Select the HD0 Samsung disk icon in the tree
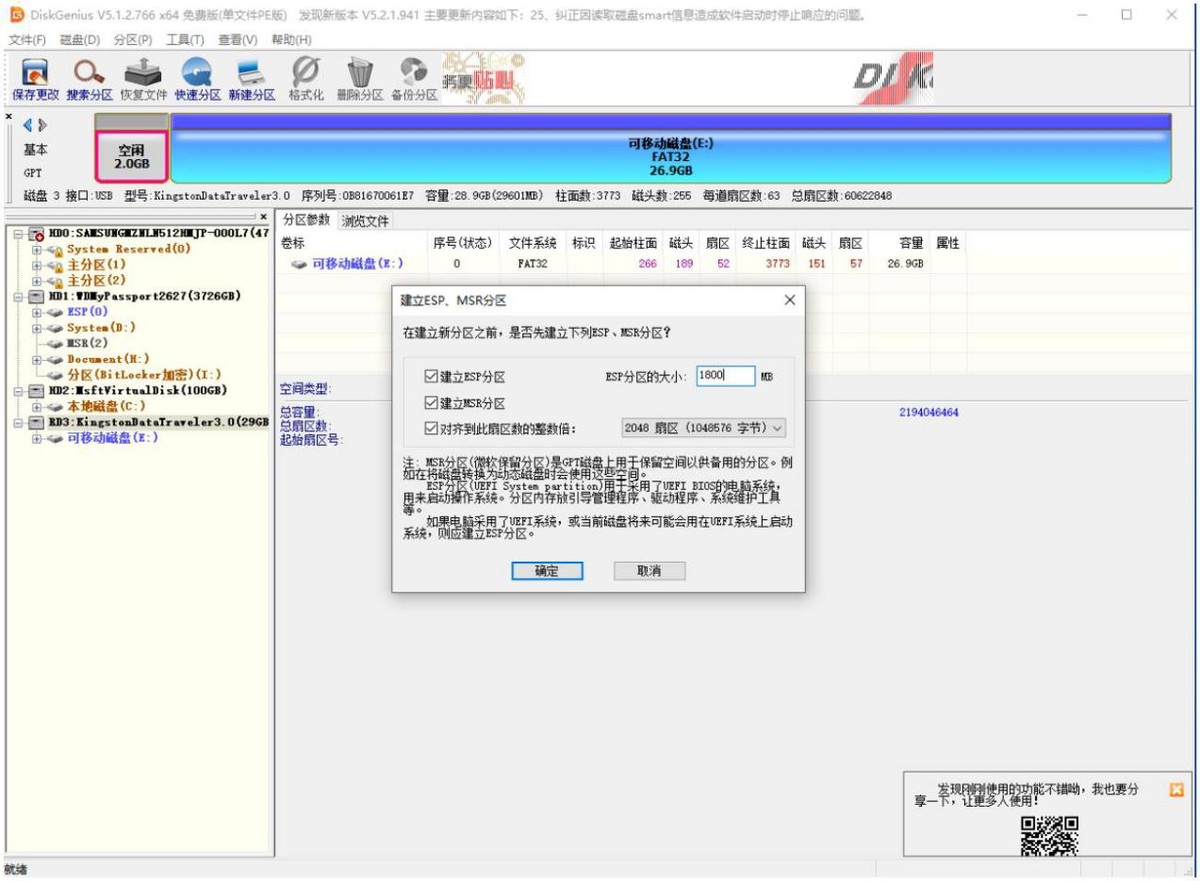This screenshot has height=881, width=1200. pyautogui.click(x=36, y=233)
